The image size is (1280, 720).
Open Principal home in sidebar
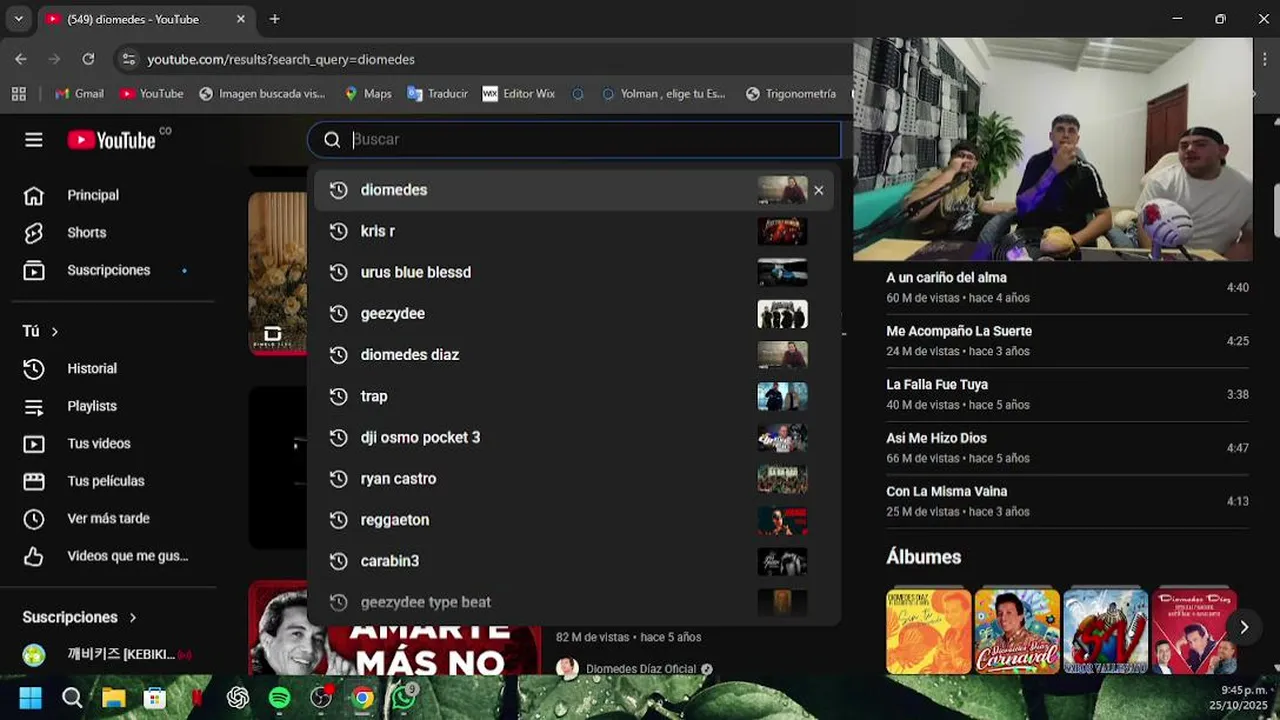pos(93,195)
